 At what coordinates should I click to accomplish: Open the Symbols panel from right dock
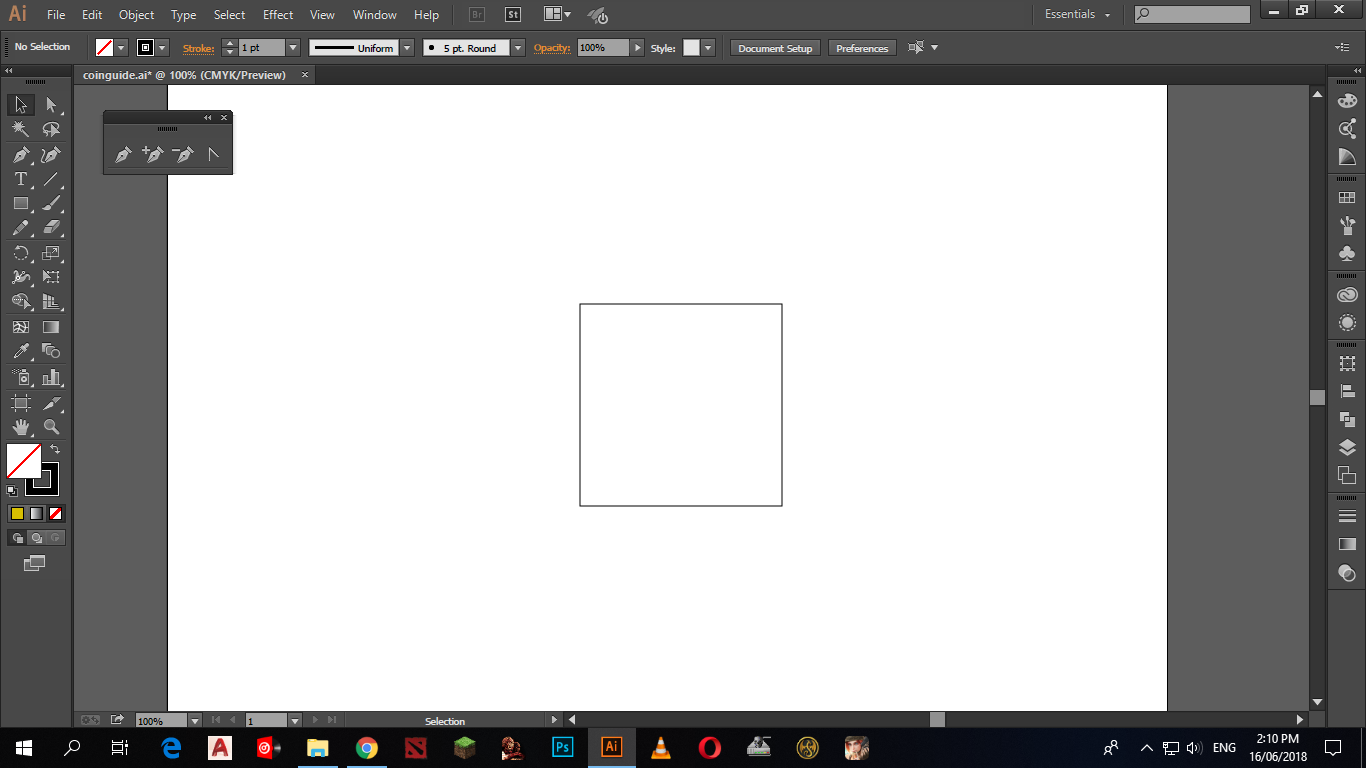(1347, 254)
